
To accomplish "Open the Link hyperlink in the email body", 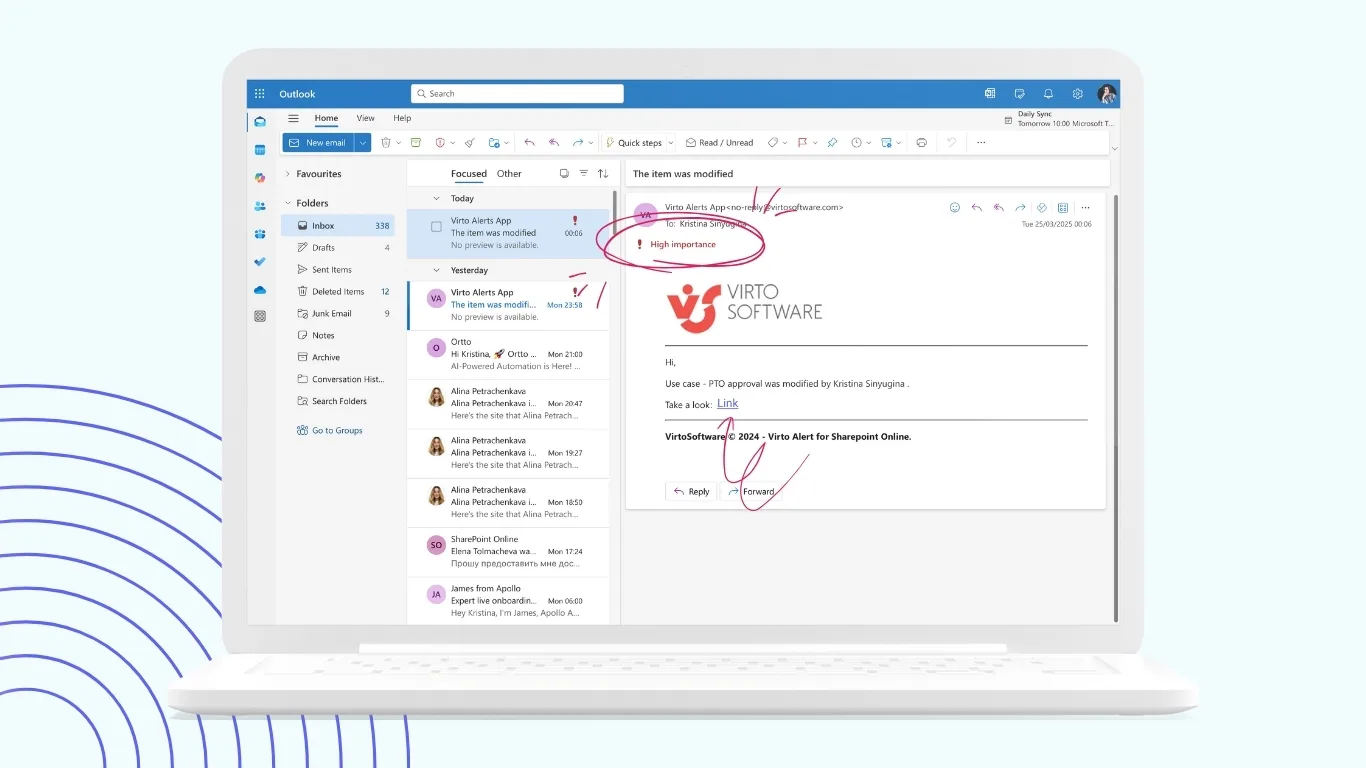I will pos(727,403).
